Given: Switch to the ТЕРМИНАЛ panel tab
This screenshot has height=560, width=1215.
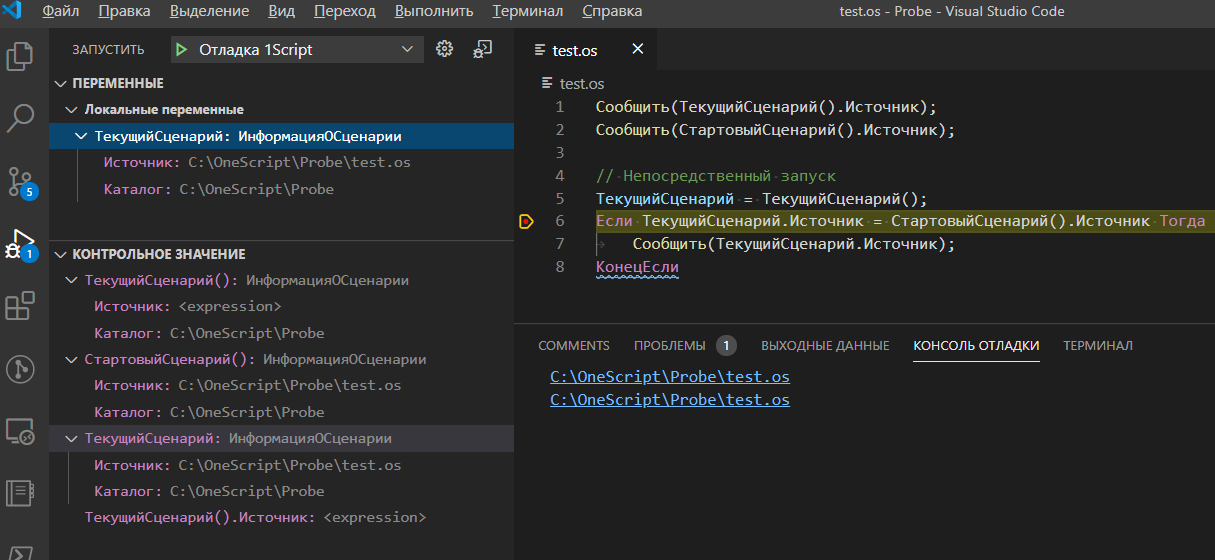Looking at the screenshot, I should tap(1098, 346).
